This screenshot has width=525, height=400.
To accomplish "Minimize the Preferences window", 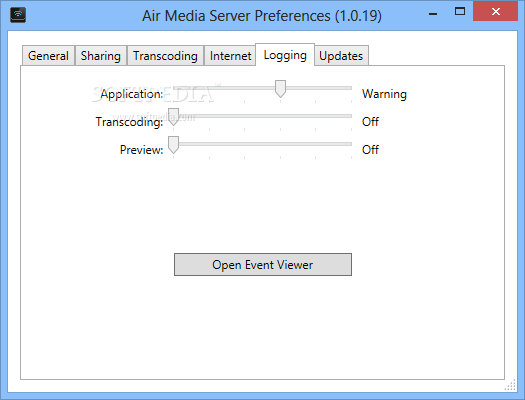I will point(433,14).
